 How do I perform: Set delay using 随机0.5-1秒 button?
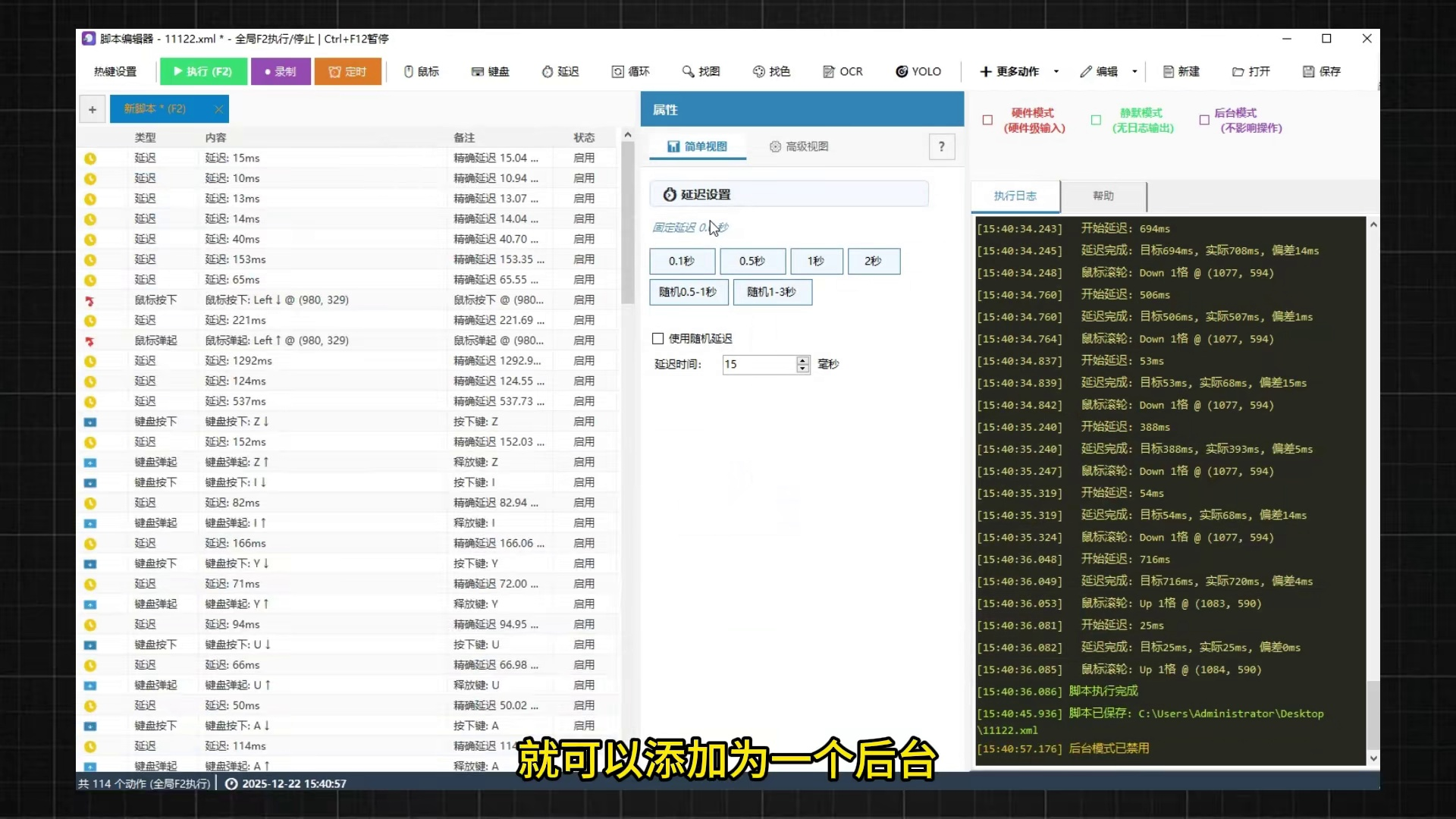(x=688, y=292)
